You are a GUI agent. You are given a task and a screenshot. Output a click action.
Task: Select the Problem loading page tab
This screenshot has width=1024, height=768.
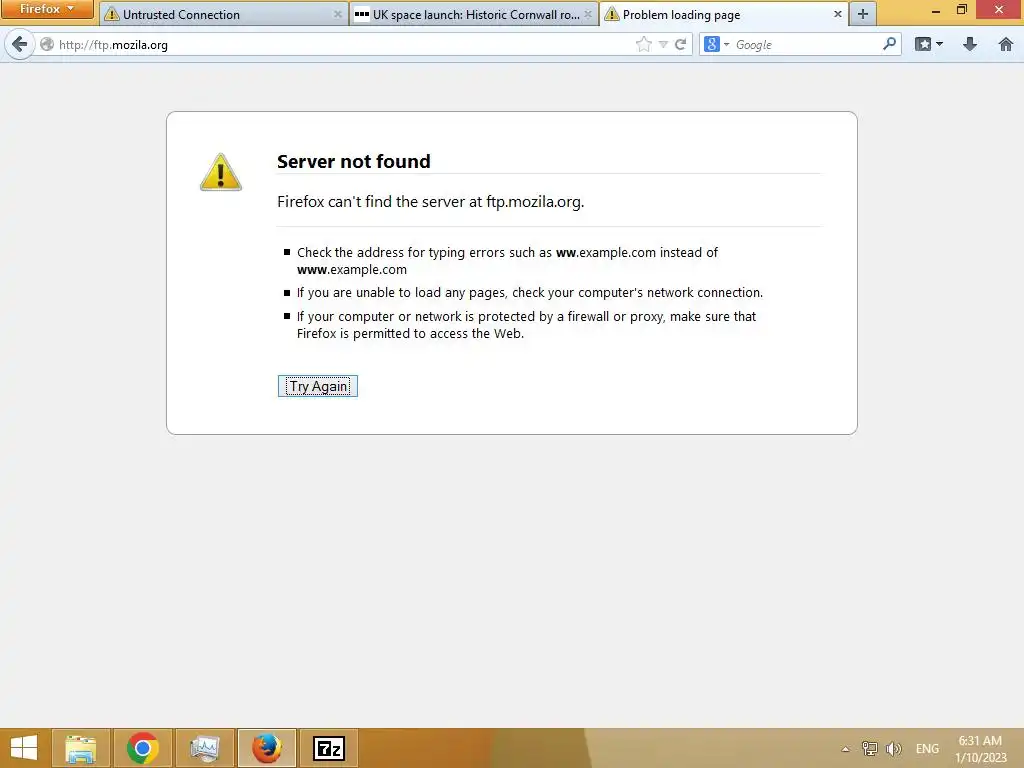click(724, 14)
